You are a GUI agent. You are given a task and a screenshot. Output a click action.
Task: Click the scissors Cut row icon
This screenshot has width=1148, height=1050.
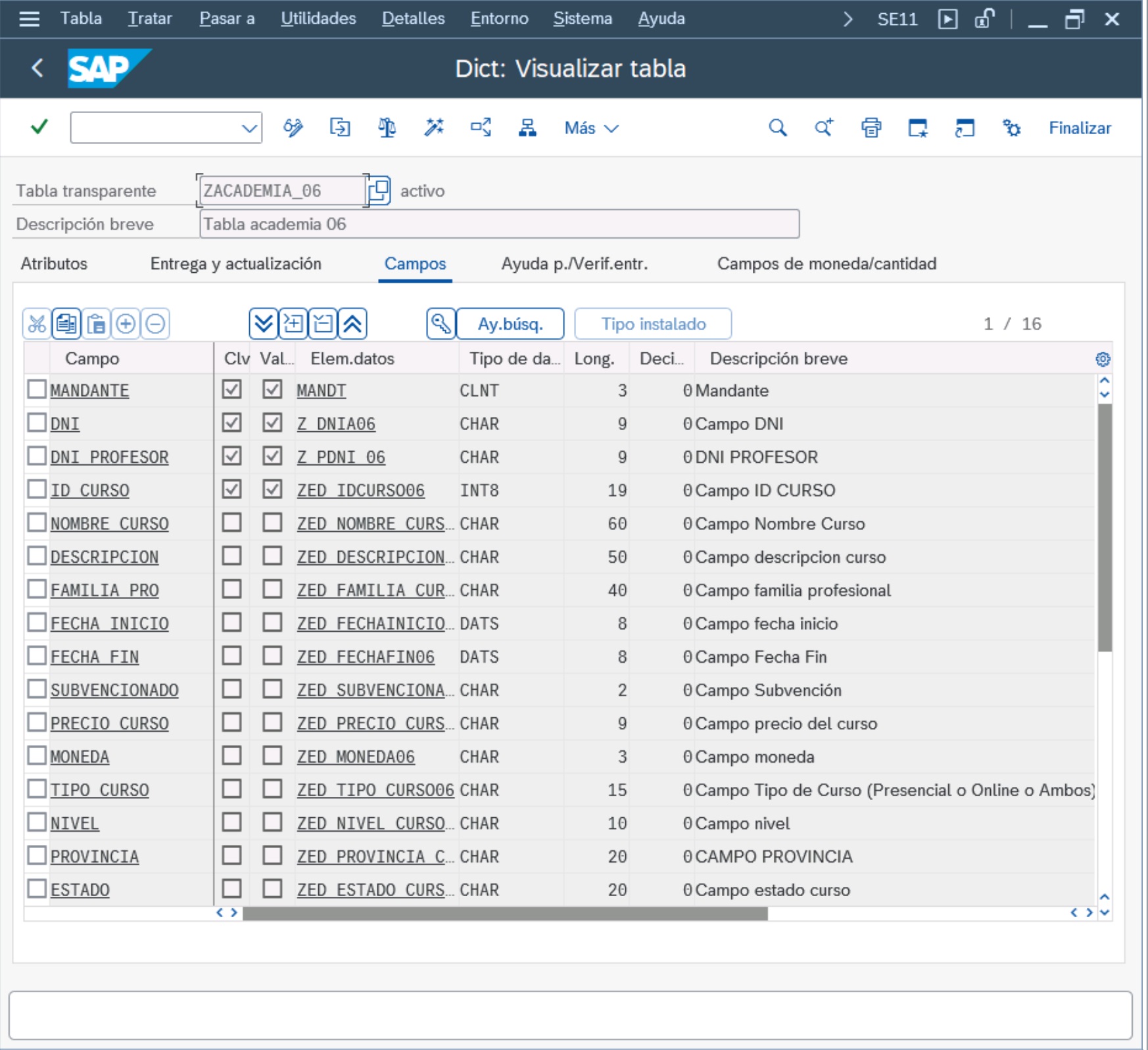[37, 323]
